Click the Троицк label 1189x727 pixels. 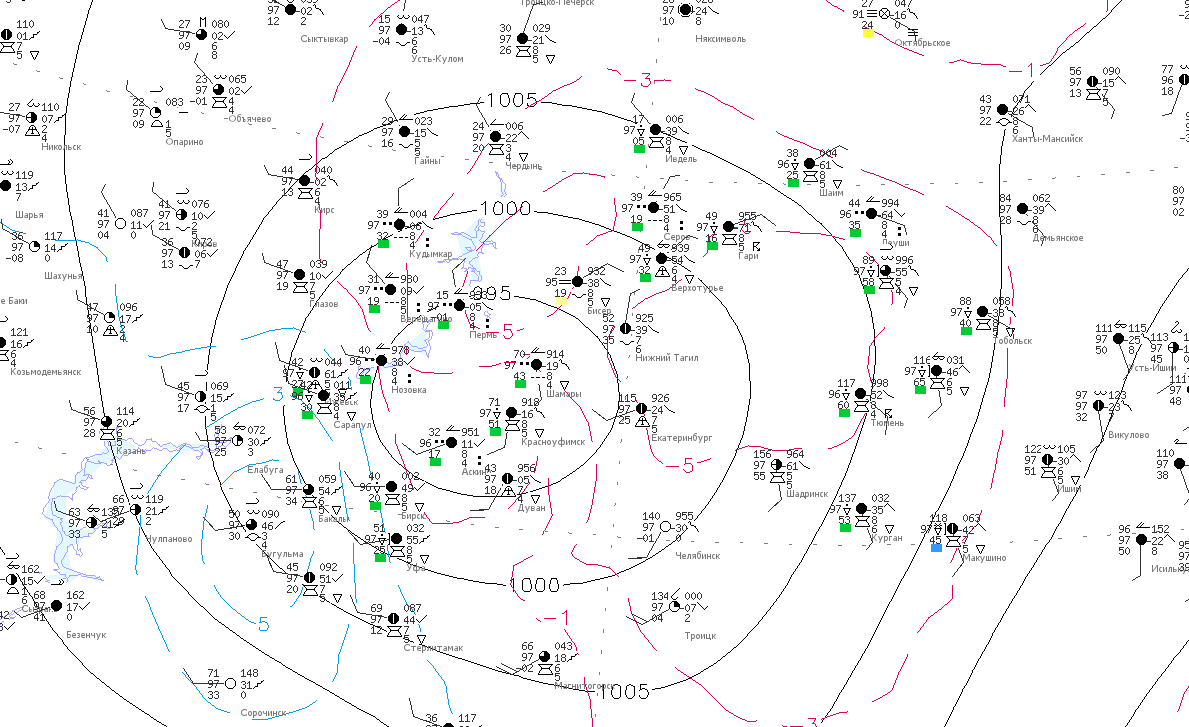coord(700,636)
